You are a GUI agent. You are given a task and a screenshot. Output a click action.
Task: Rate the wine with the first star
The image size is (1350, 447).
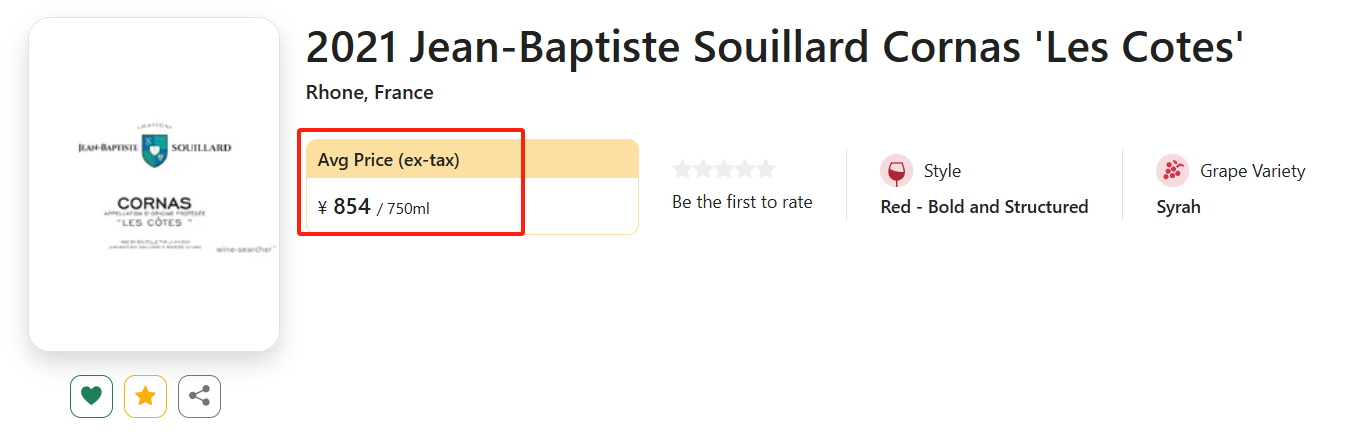683,169
